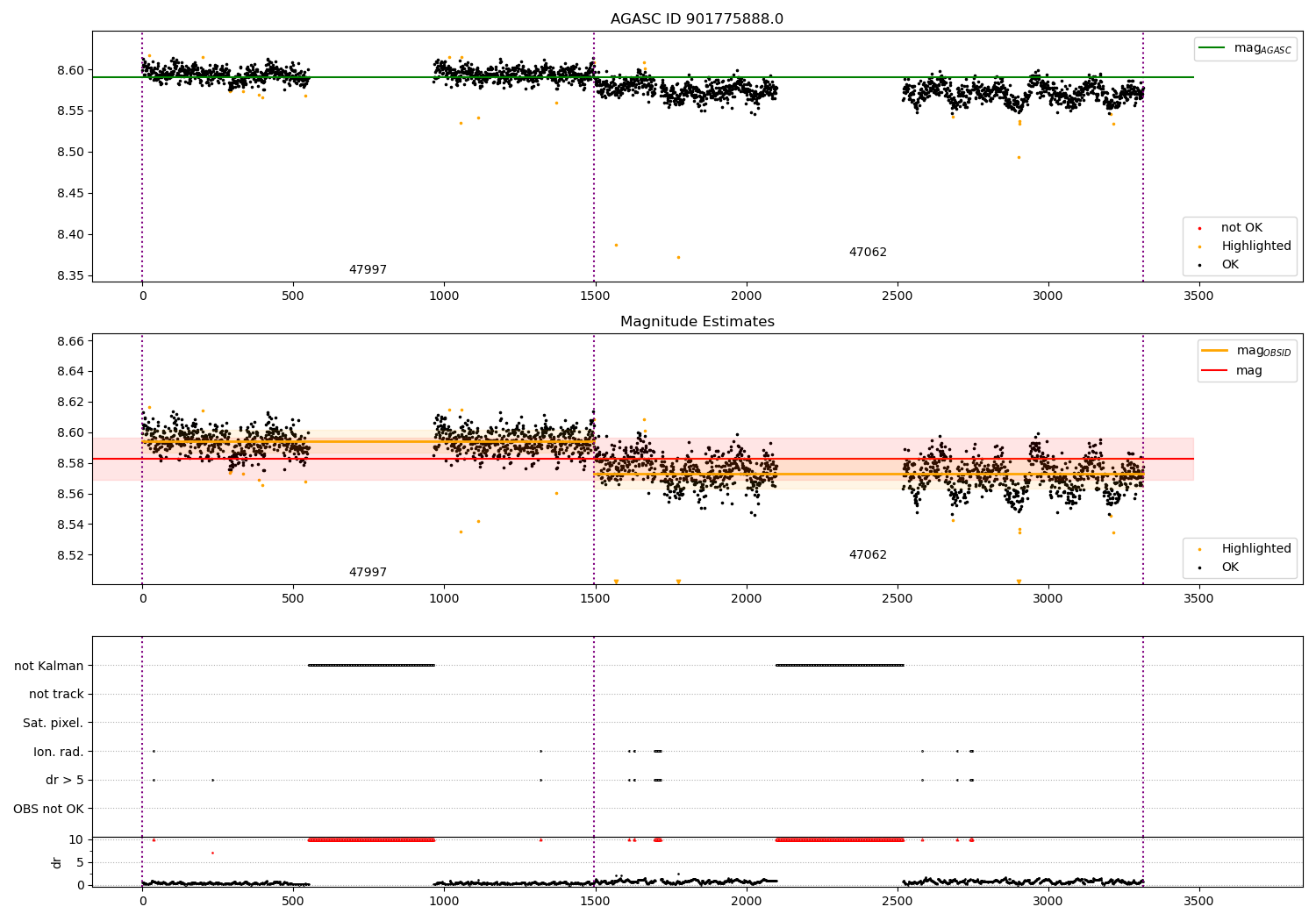The width and height of the screenshot is (1316, 921).
Task: Click the 47997 label in the middle plot
Action: pyautogui.click(x=368, y=573)
